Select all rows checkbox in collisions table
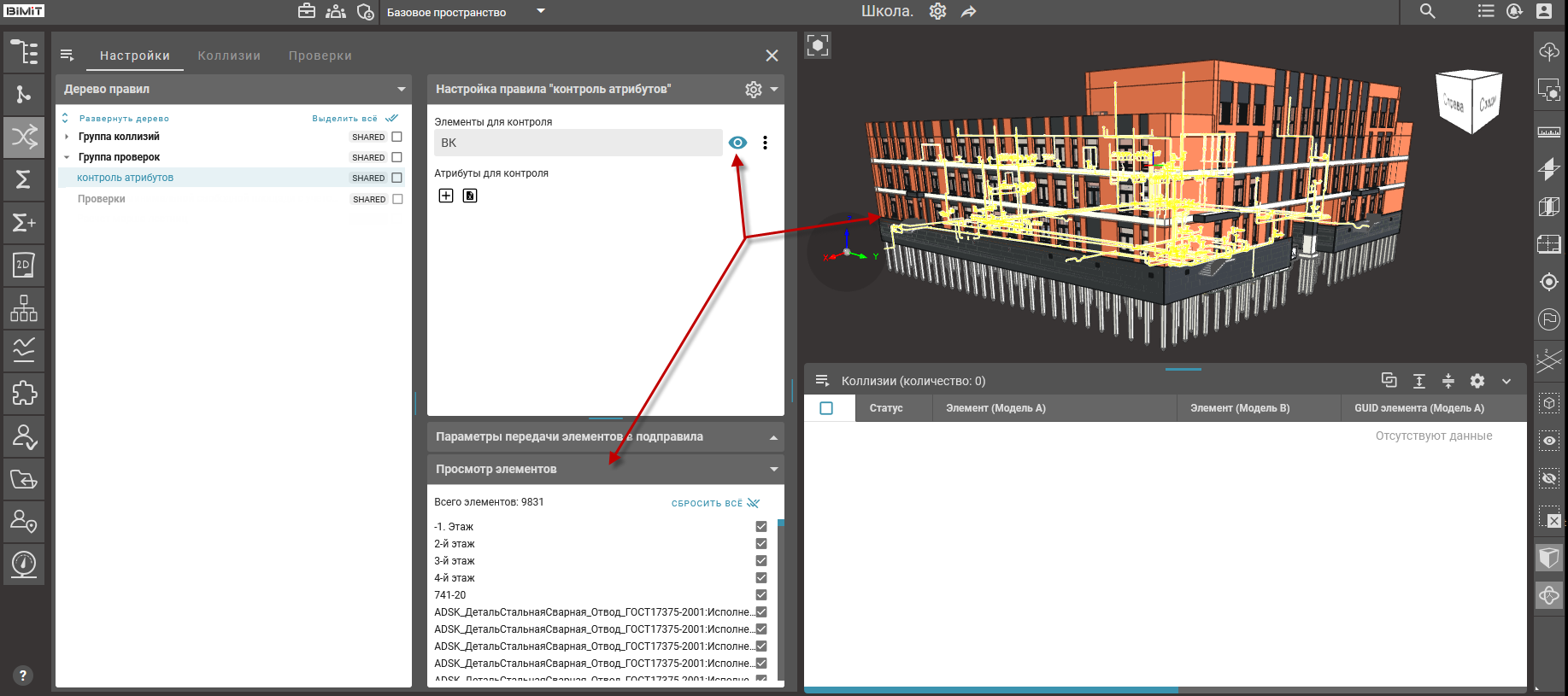Viewport: 1568px width, 696px height. coord(826,408)
